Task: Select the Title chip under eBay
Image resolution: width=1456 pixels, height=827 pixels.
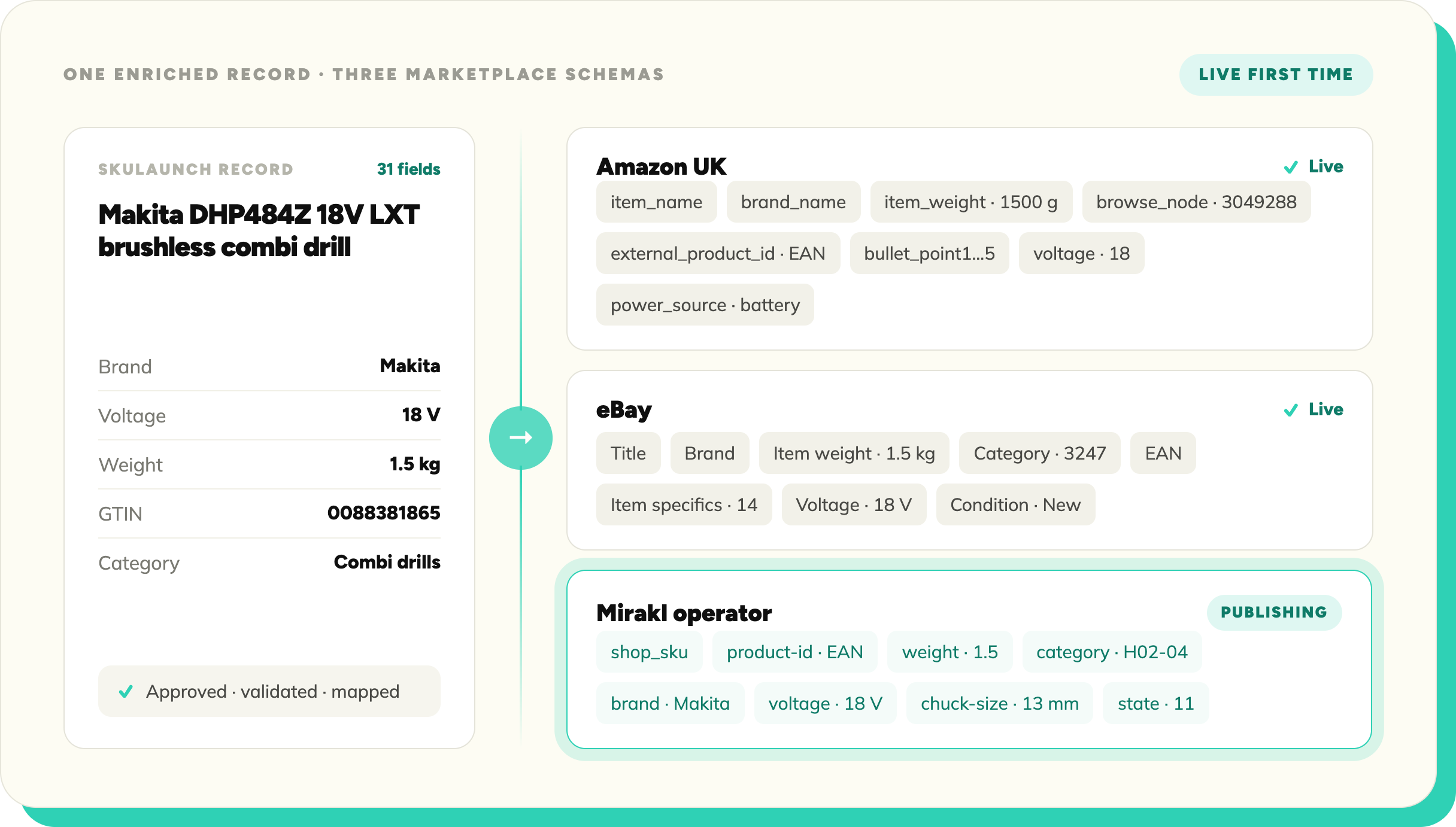Action: [628, 454]
